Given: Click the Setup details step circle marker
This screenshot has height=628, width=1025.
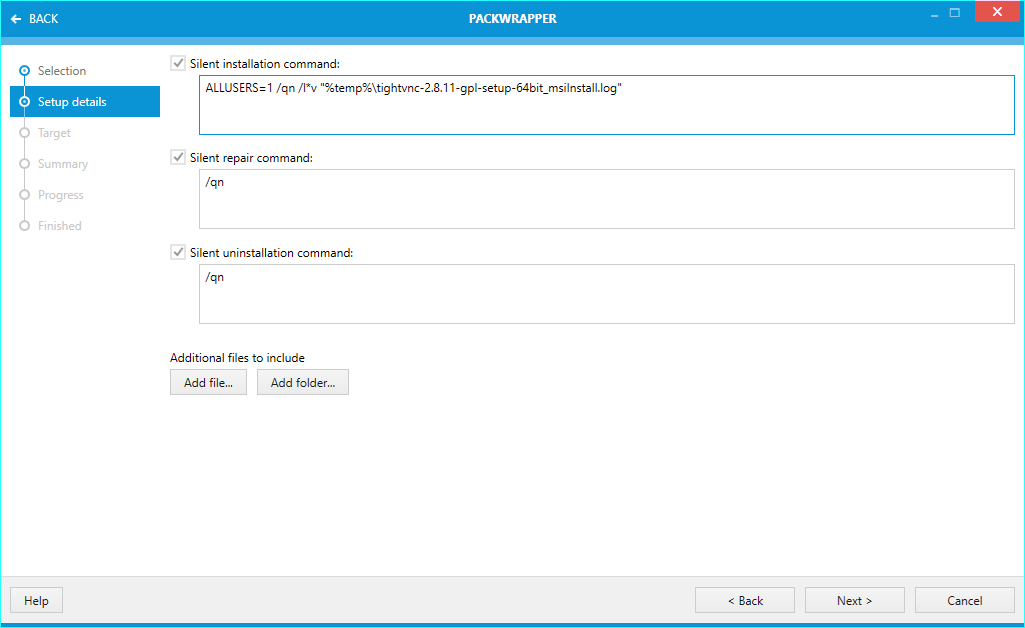Looking at the screenshot, I should pos(25,102).
